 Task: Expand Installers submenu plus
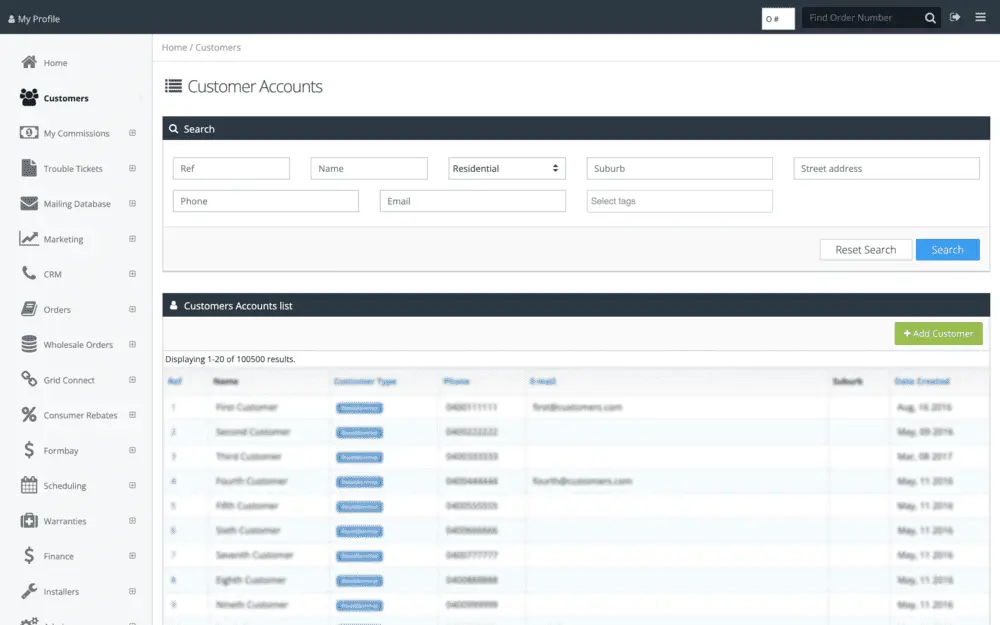pyautogui.click(x=132, y=591)
